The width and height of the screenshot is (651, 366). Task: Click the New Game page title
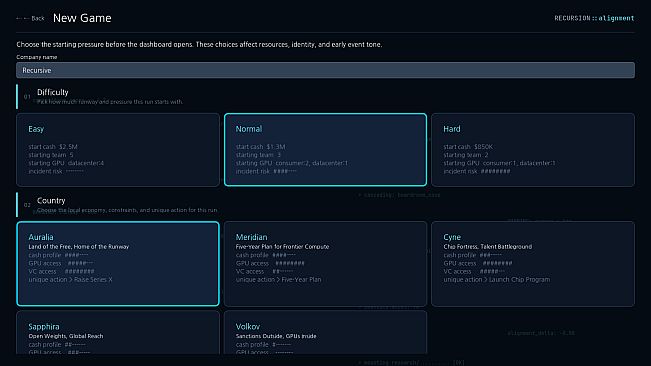(x=82, y=18)
